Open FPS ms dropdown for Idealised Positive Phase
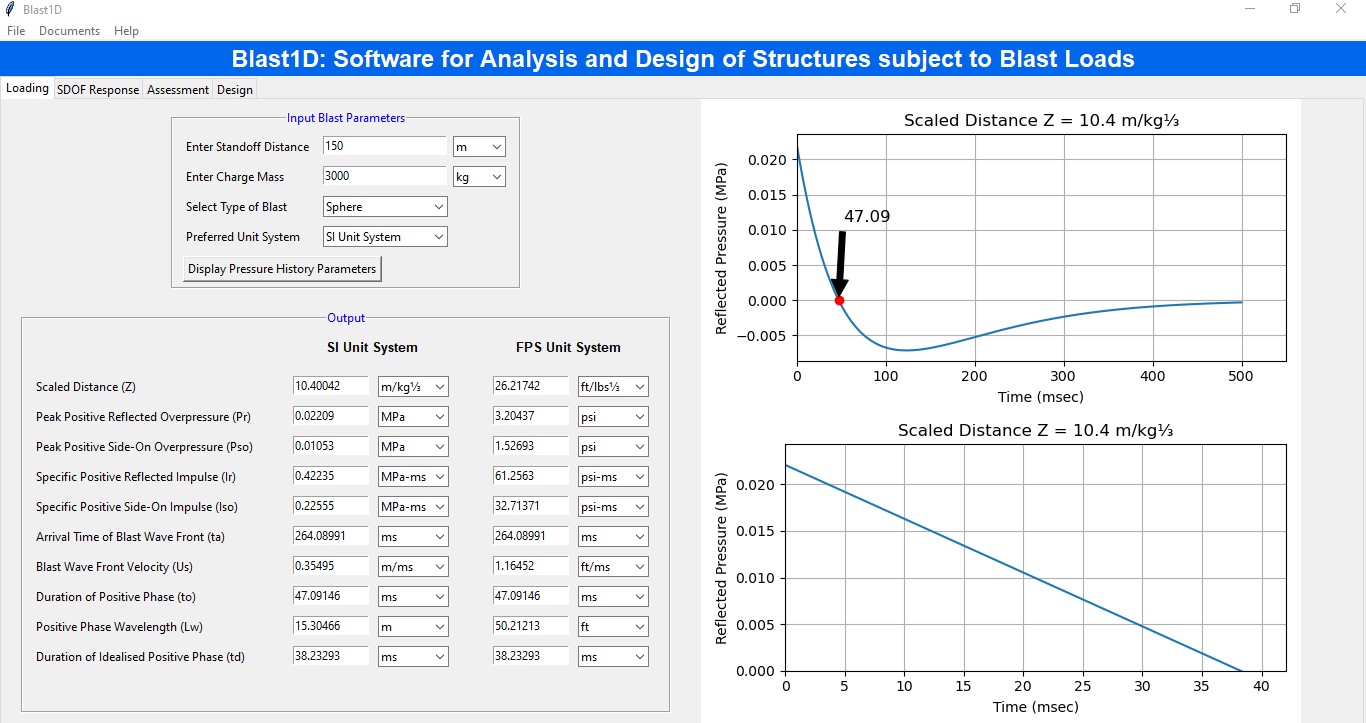Screen dimensions: 1366x723 [613, 657]
